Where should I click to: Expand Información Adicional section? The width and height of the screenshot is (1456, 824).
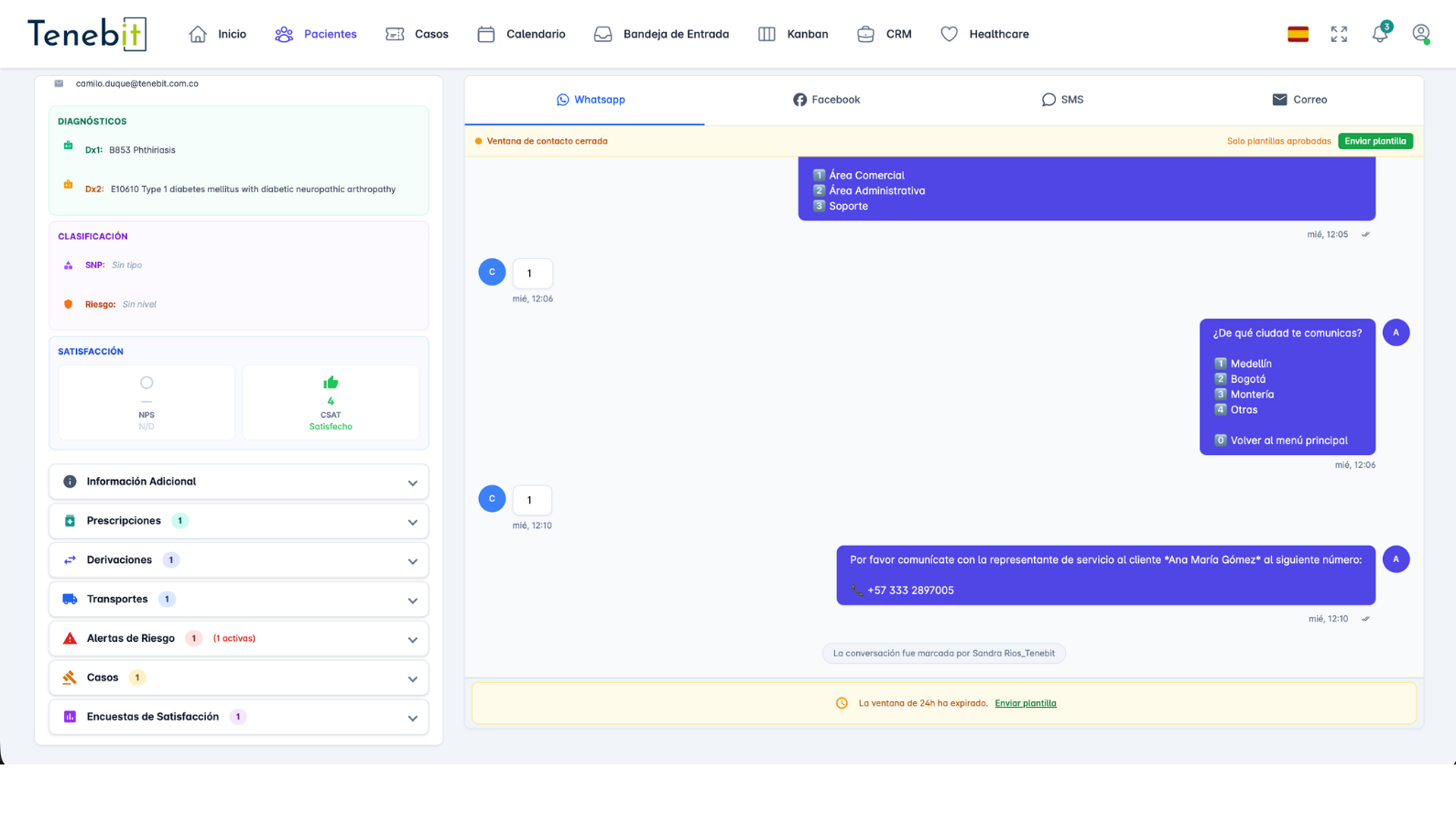tap(239, 482)
